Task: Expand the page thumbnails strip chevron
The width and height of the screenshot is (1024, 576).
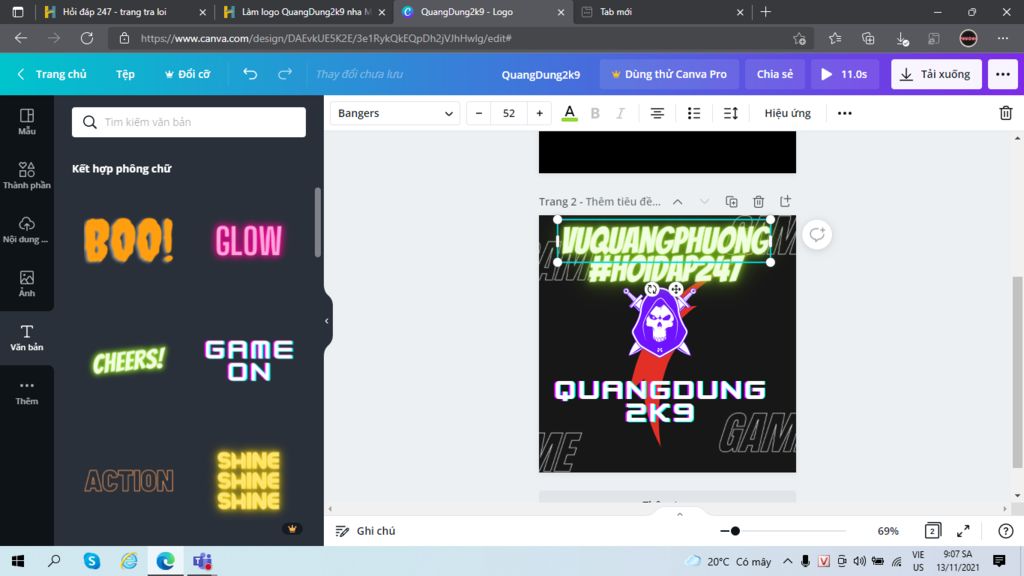Action: pyautogui.click(x=680, y=515)
